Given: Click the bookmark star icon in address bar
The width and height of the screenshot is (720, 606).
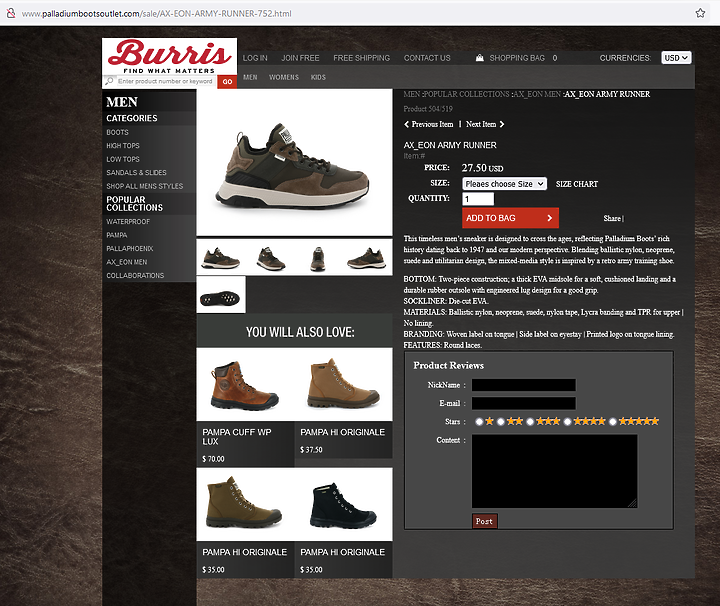Looking at the screenshot, I should [x=700, y=13].
